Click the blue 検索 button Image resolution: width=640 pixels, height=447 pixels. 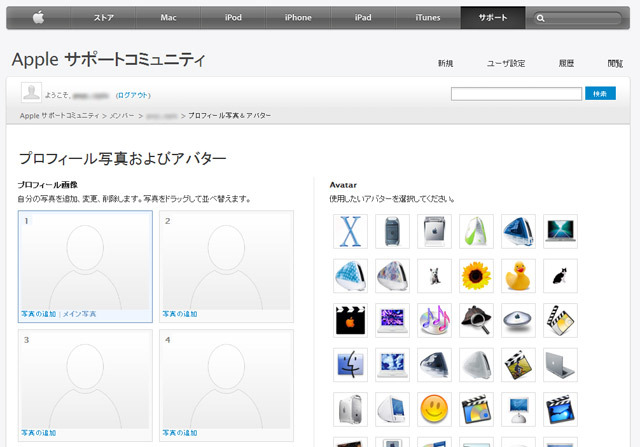600,93
